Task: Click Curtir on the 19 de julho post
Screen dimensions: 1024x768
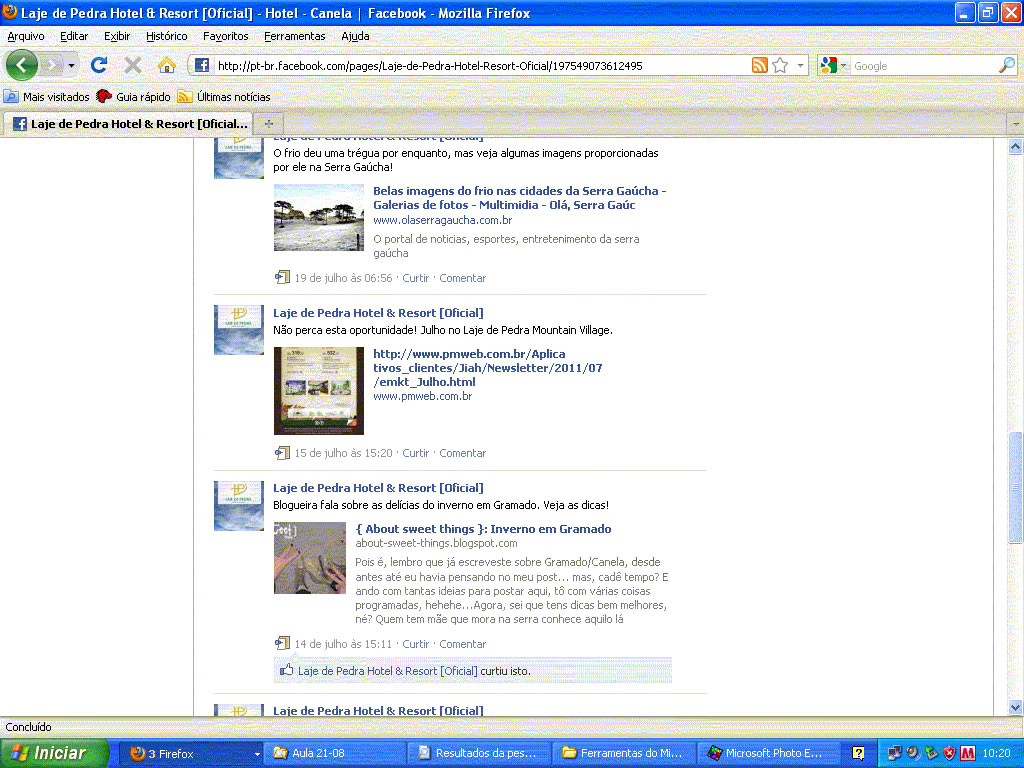Action: pyautogui.click(x=415, y=278)
